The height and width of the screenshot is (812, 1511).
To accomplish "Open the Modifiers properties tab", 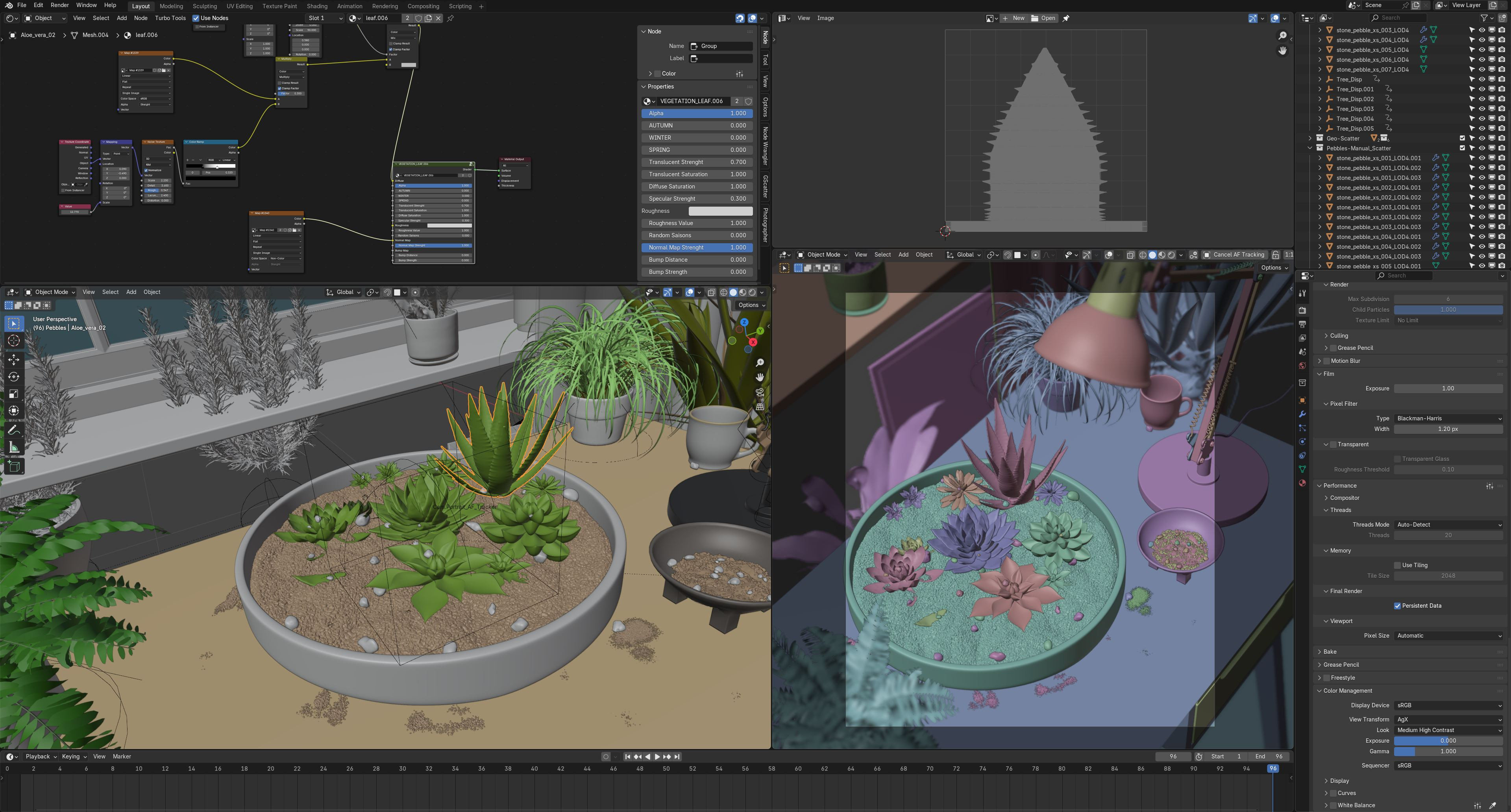I will click(1302, 414).
